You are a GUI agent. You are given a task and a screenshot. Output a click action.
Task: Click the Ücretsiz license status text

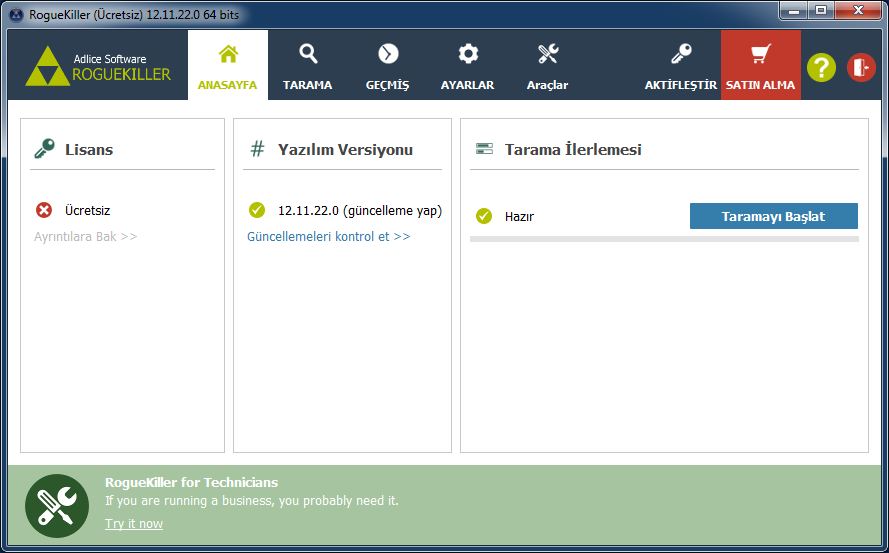point(87,210)
